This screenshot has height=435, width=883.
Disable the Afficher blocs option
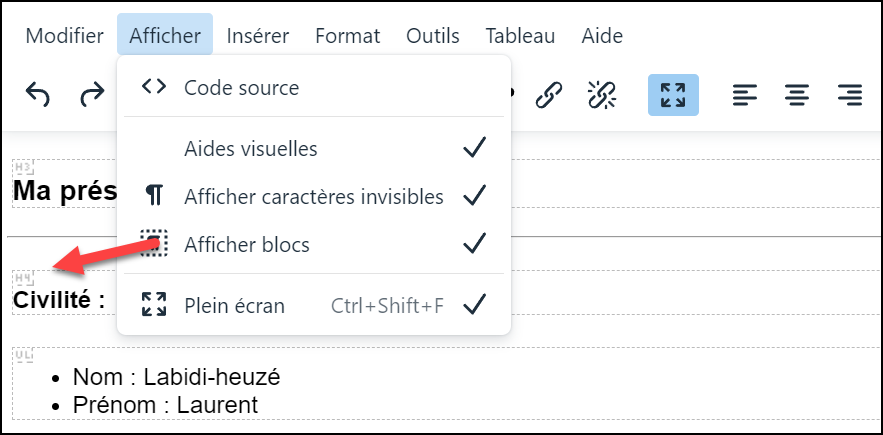314,245
